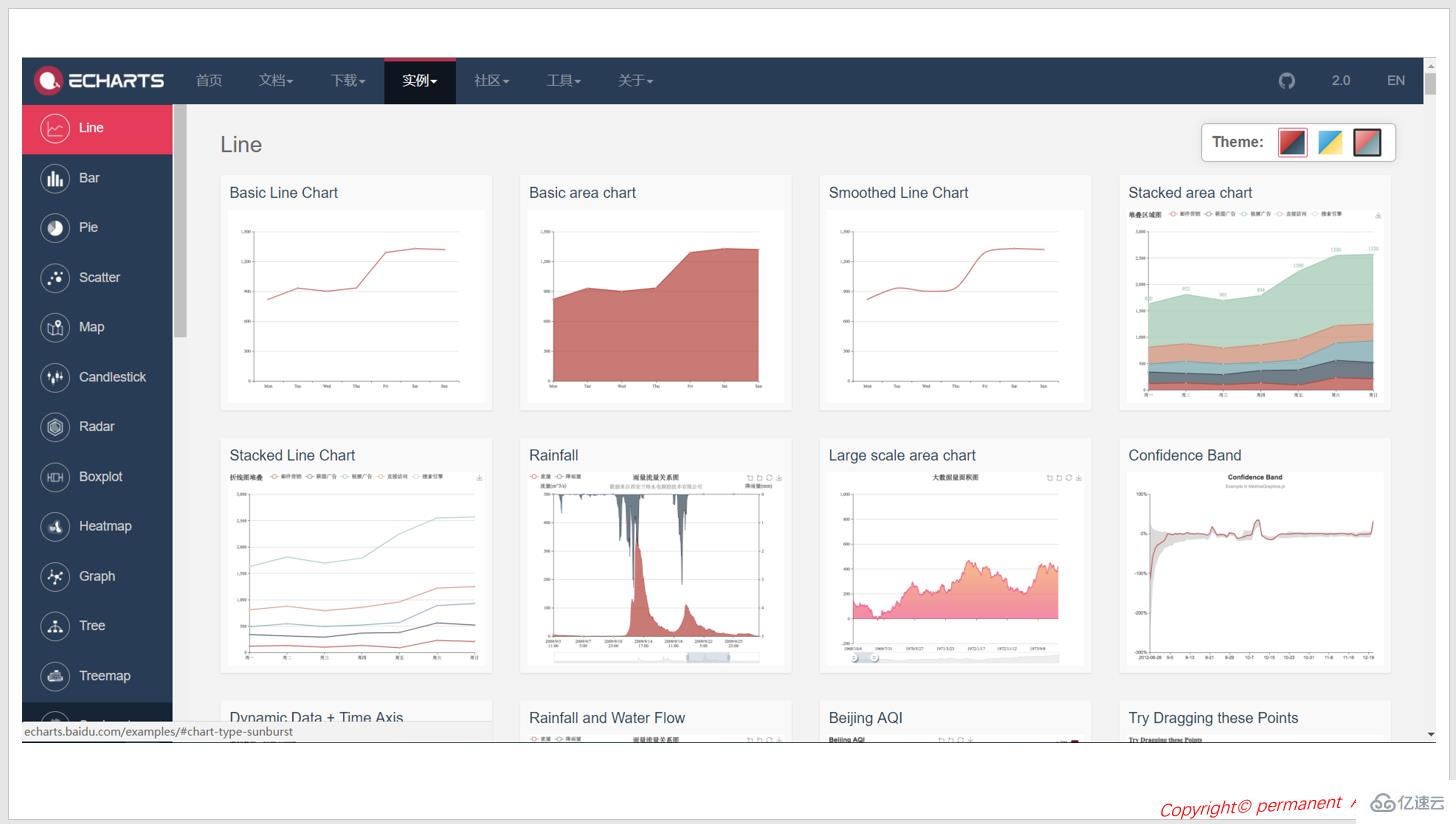Screen dimensions: 1456x824
Task: Click the Rainfall title link
Action: [554, 455]
